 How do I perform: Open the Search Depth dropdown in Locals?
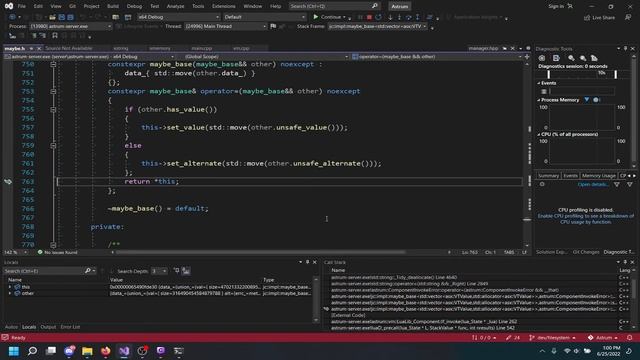[159, 271]
